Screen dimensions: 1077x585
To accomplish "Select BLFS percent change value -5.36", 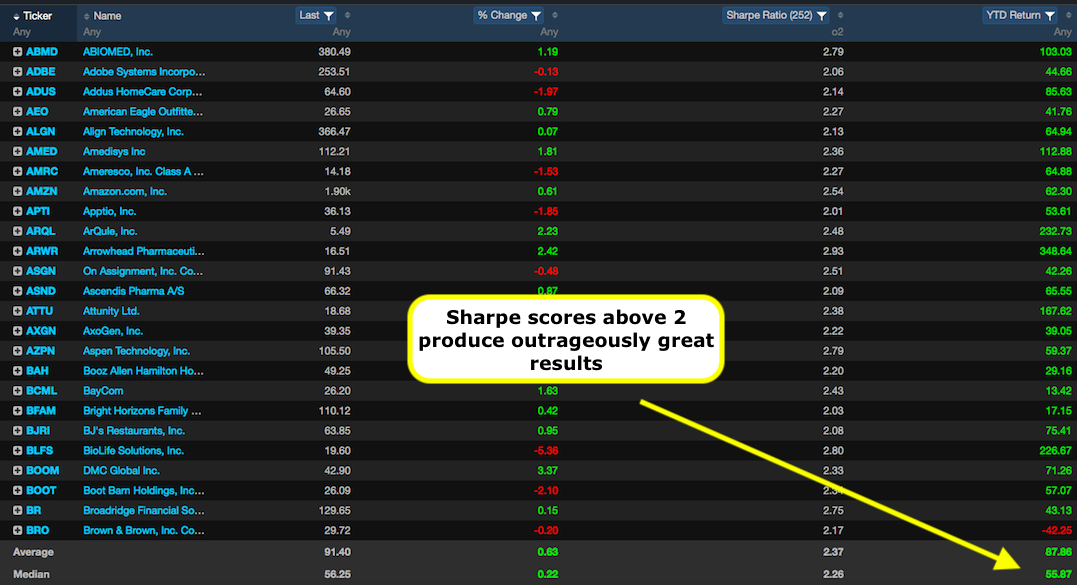I will [x=546, y=450].
